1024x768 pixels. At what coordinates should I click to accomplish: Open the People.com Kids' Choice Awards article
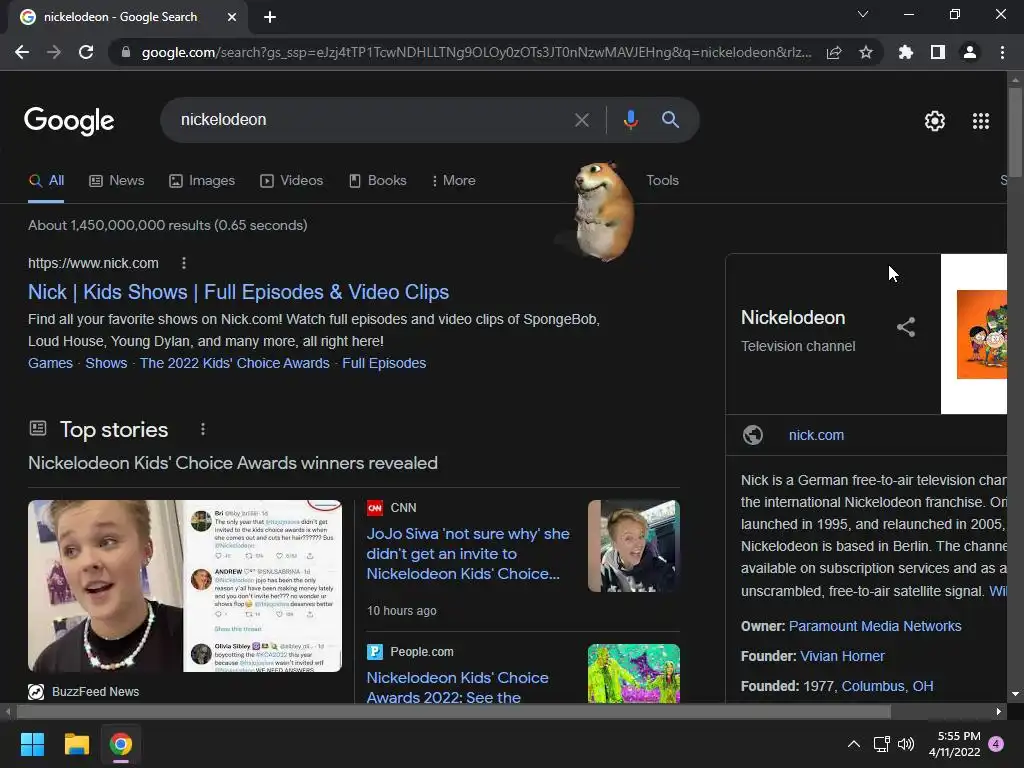[457, 688]
